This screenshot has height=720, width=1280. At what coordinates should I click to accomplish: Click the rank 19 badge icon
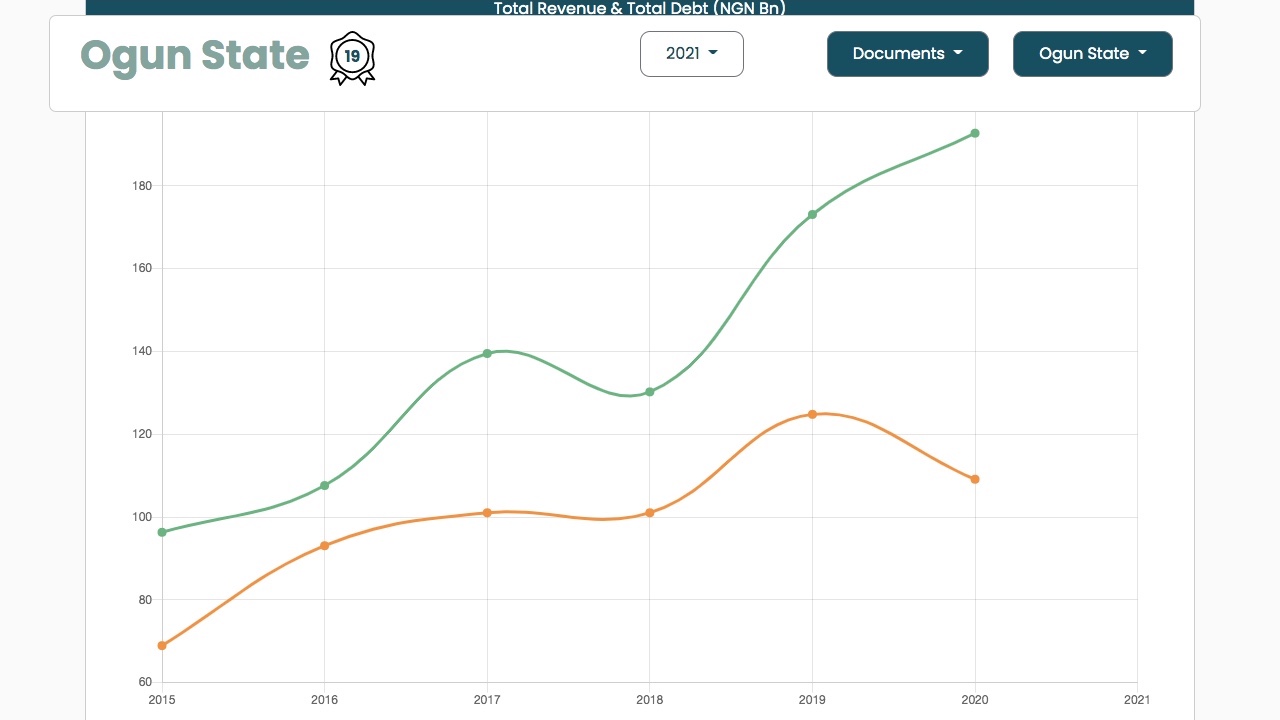coord(352,58)
